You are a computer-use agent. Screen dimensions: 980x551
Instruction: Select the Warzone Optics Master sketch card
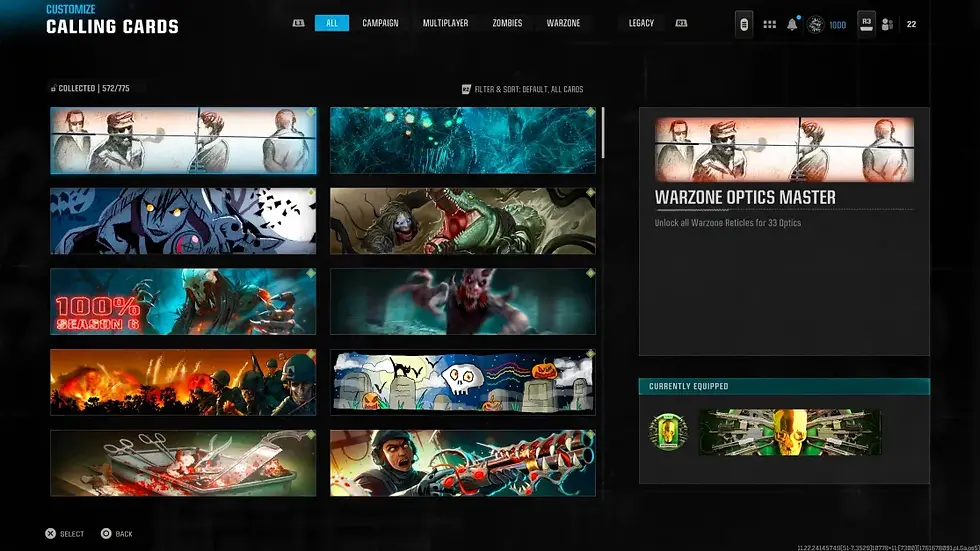(x=183, y=141)
